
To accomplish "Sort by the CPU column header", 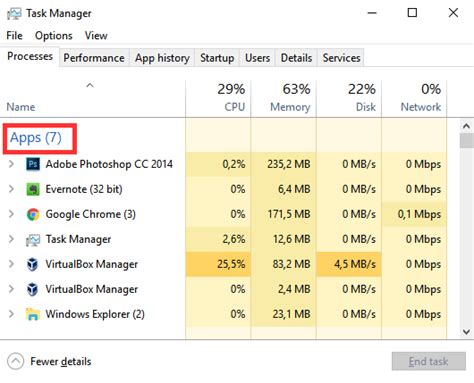I will [x=218, y=99].
